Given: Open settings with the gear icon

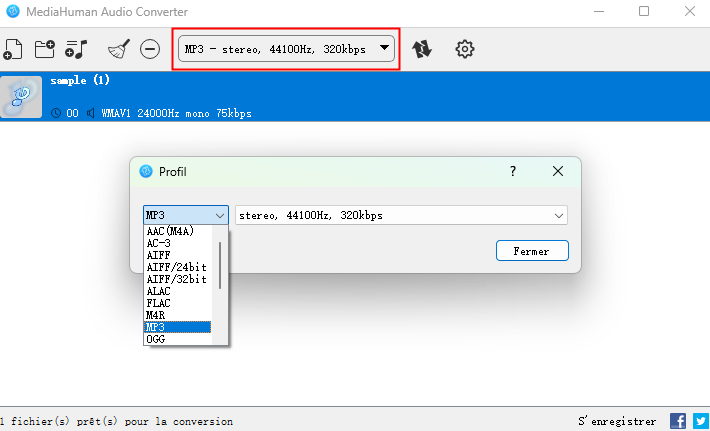Looking at the screenshot, I should coord(465,49).
